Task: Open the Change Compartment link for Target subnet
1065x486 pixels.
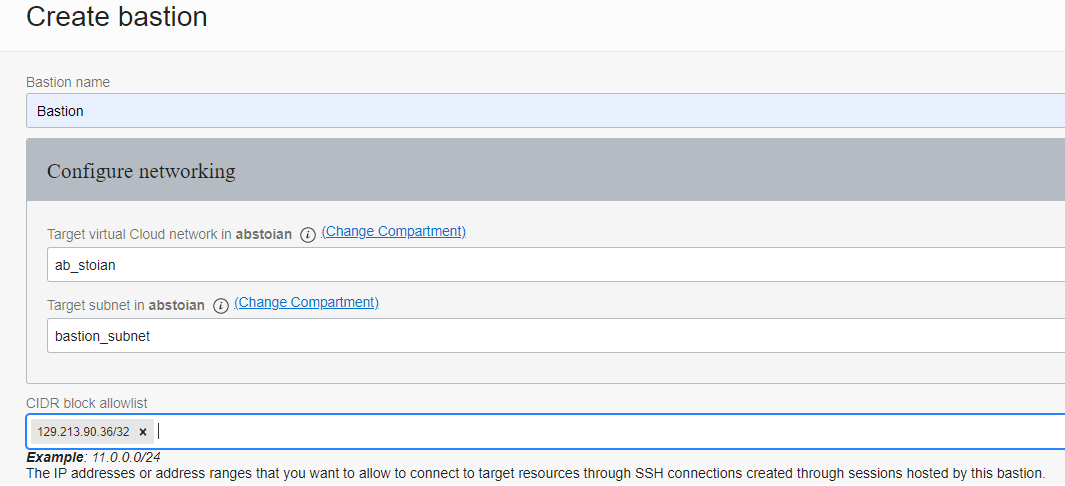Action: click(x=306, y=302)
